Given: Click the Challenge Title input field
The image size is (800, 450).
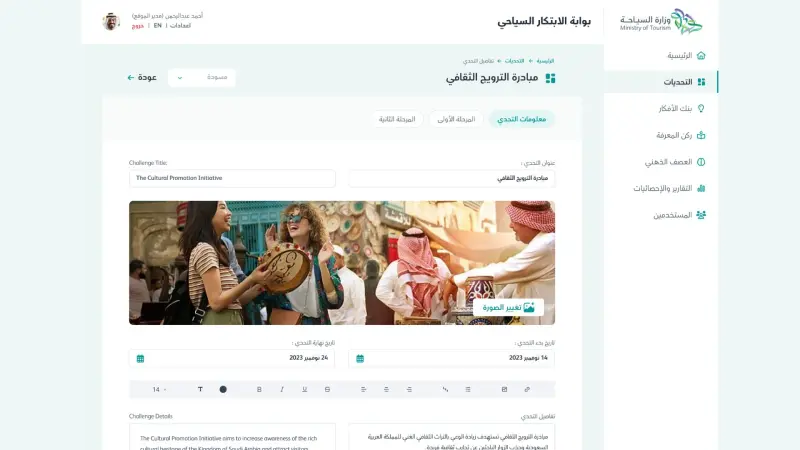Looking at the screenshot, I should [232, 179].
